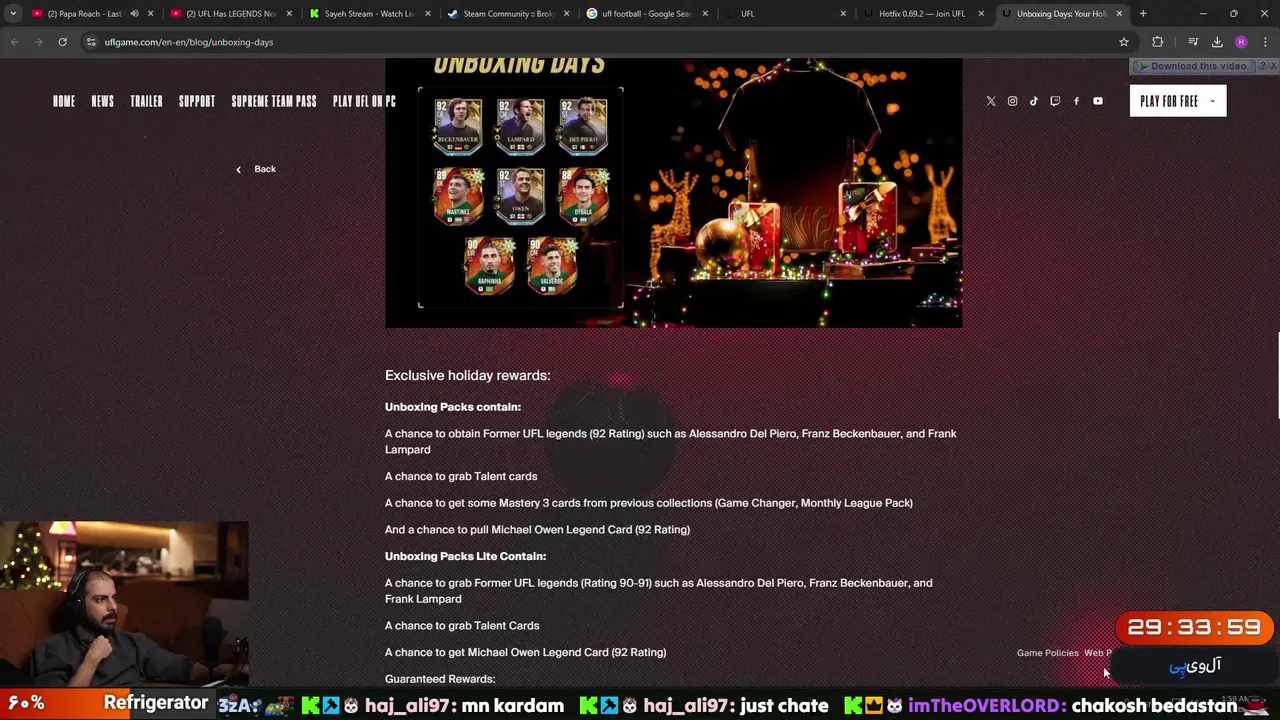Close the ufl football Google Search tab
Screen dimensions: 1280x720
click(705, 14)
